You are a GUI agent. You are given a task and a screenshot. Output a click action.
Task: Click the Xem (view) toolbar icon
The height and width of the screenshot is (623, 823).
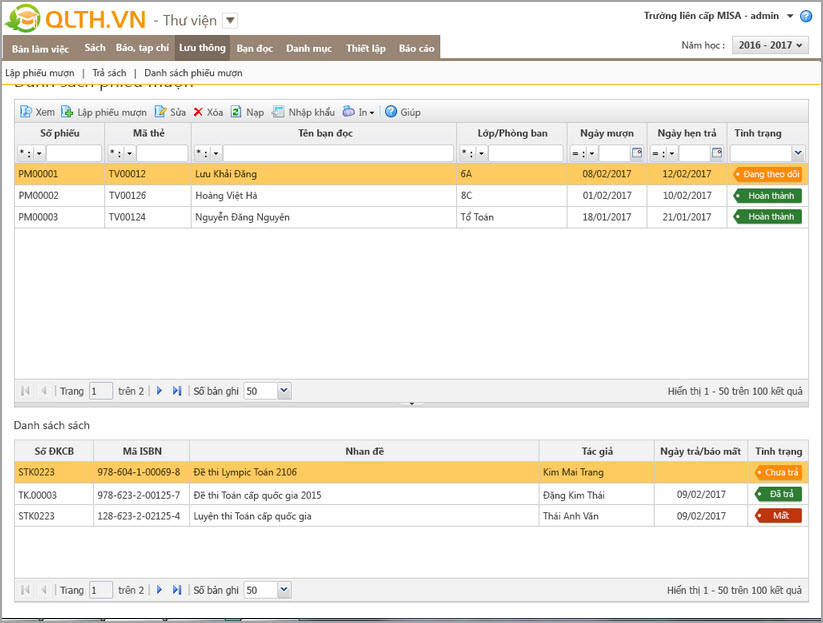click(x=26, y=112)
